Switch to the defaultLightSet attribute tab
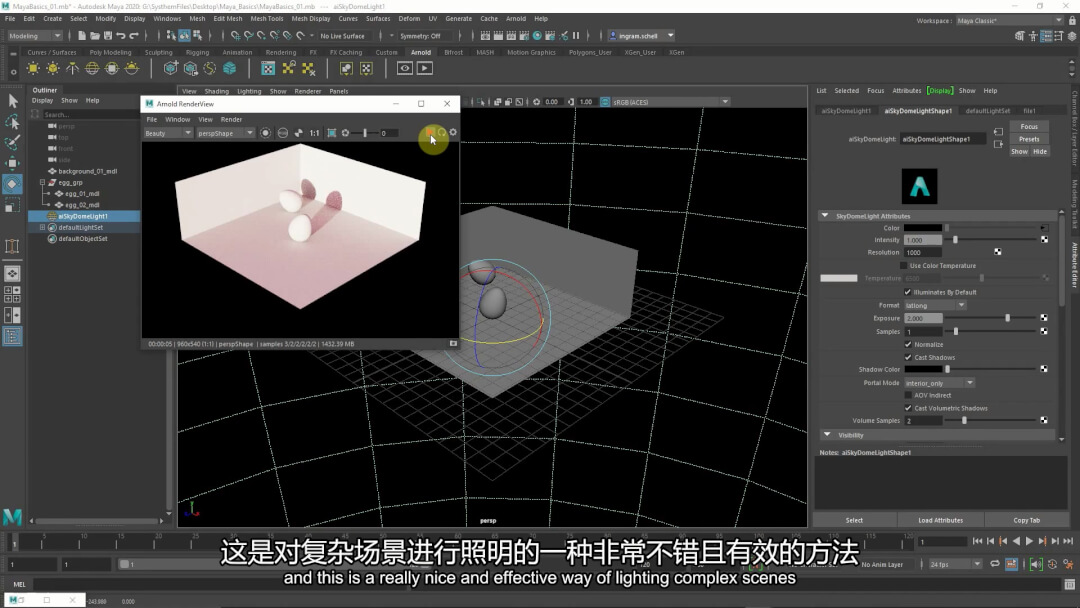The height and width of the screenshot is (608, 1080). 988,111
